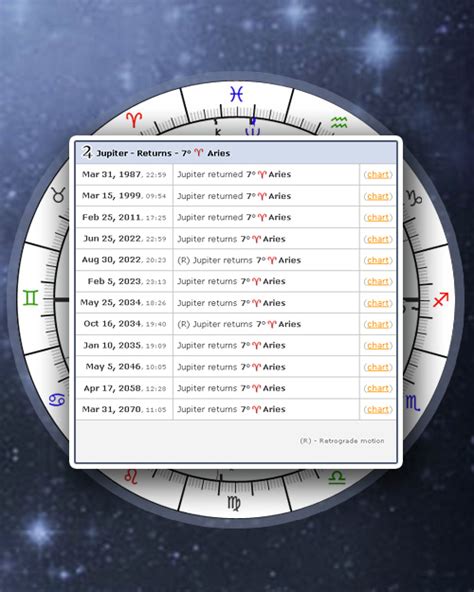
Task: Click the Jupiter glyph in the table header
Action: click(87, 153)
